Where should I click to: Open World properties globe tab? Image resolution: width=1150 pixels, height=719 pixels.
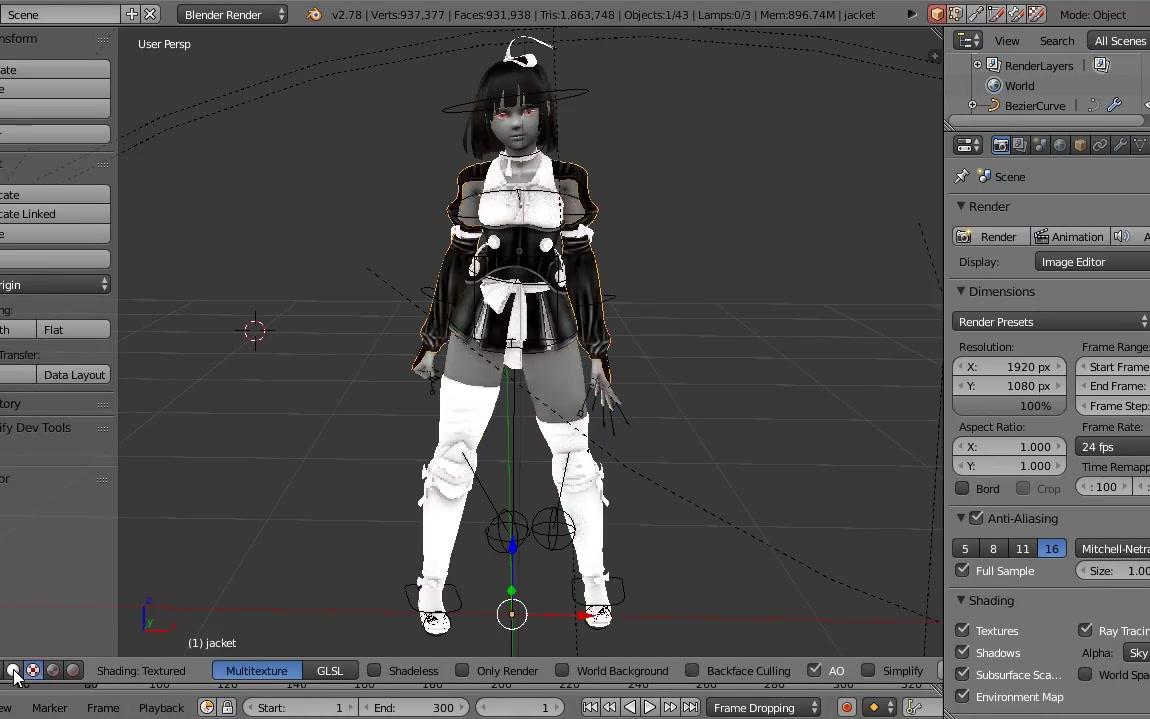point(1060,145)
